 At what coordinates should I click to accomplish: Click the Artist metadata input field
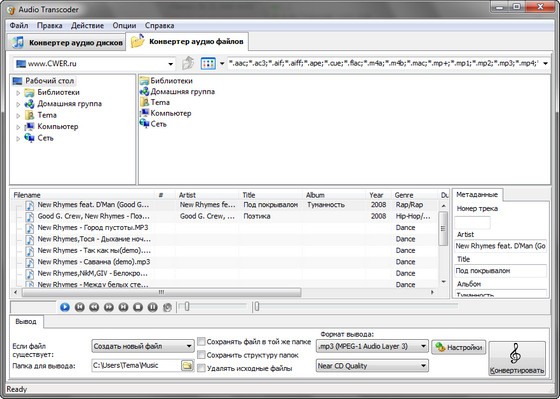click(501, 246)
